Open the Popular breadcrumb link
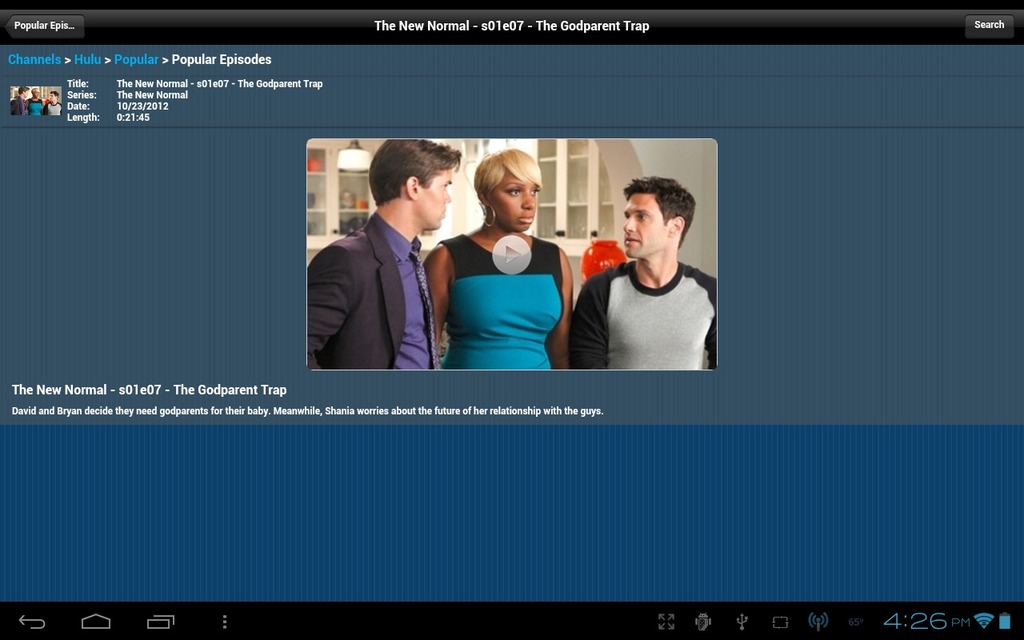This screenshot has height=640, width=1024. (136, 59)
